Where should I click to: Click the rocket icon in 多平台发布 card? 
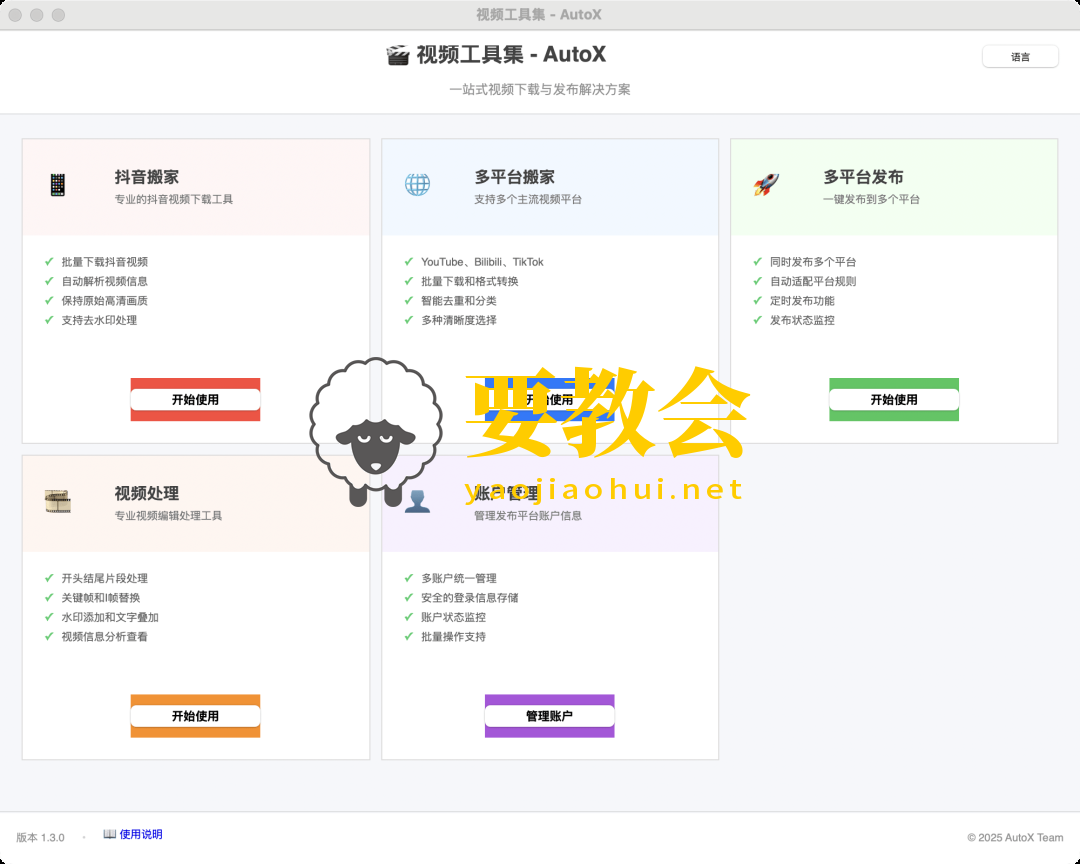(766, 185)
